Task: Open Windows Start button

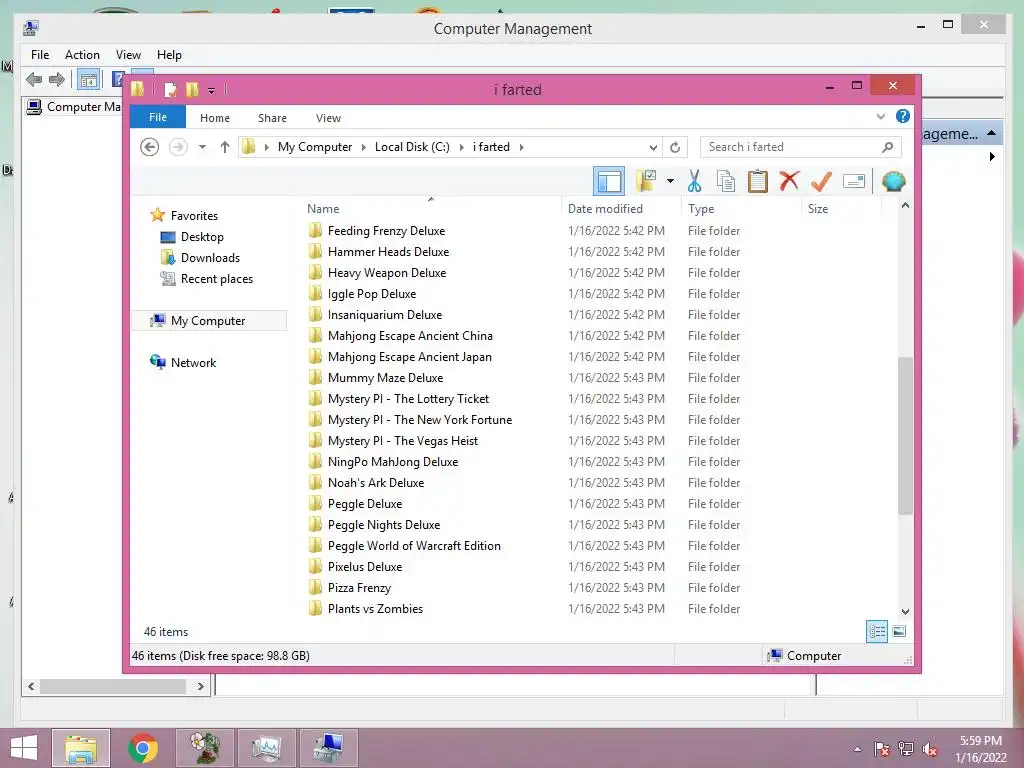Action: tap(24, 748)
